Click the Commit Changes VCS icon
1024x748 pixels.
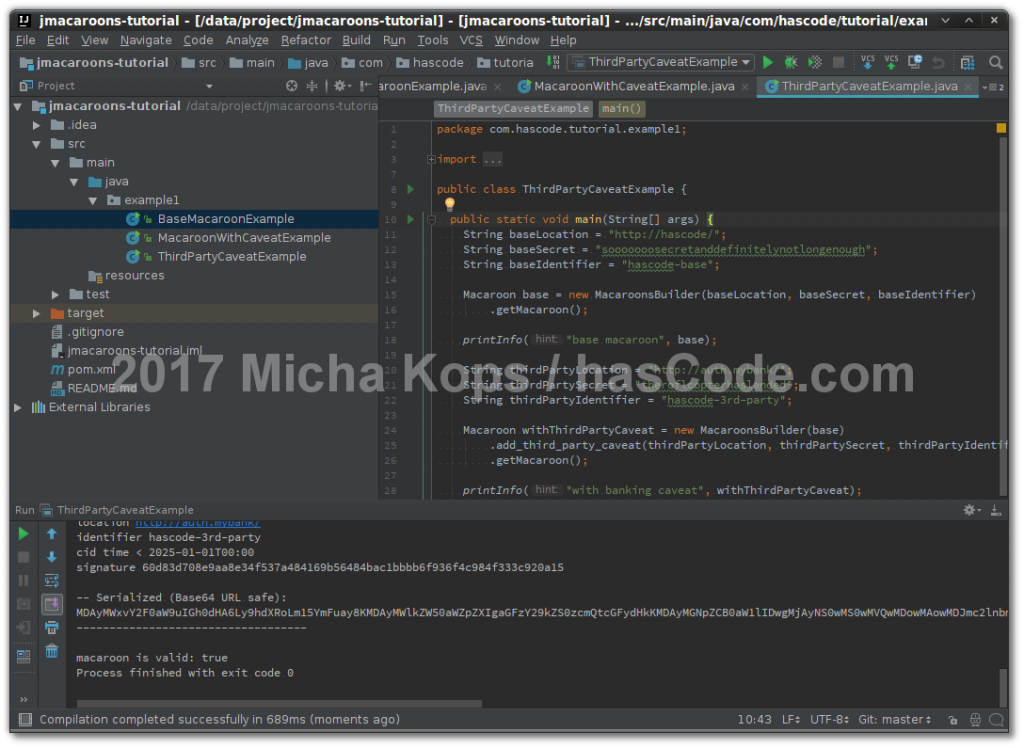[x=890, y=62]
